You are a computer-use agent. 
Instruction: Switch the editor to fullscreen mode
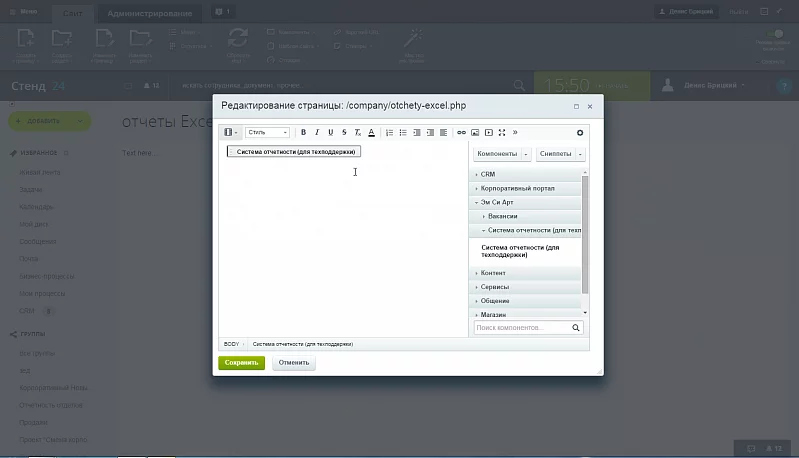click(x=502, y=132)
